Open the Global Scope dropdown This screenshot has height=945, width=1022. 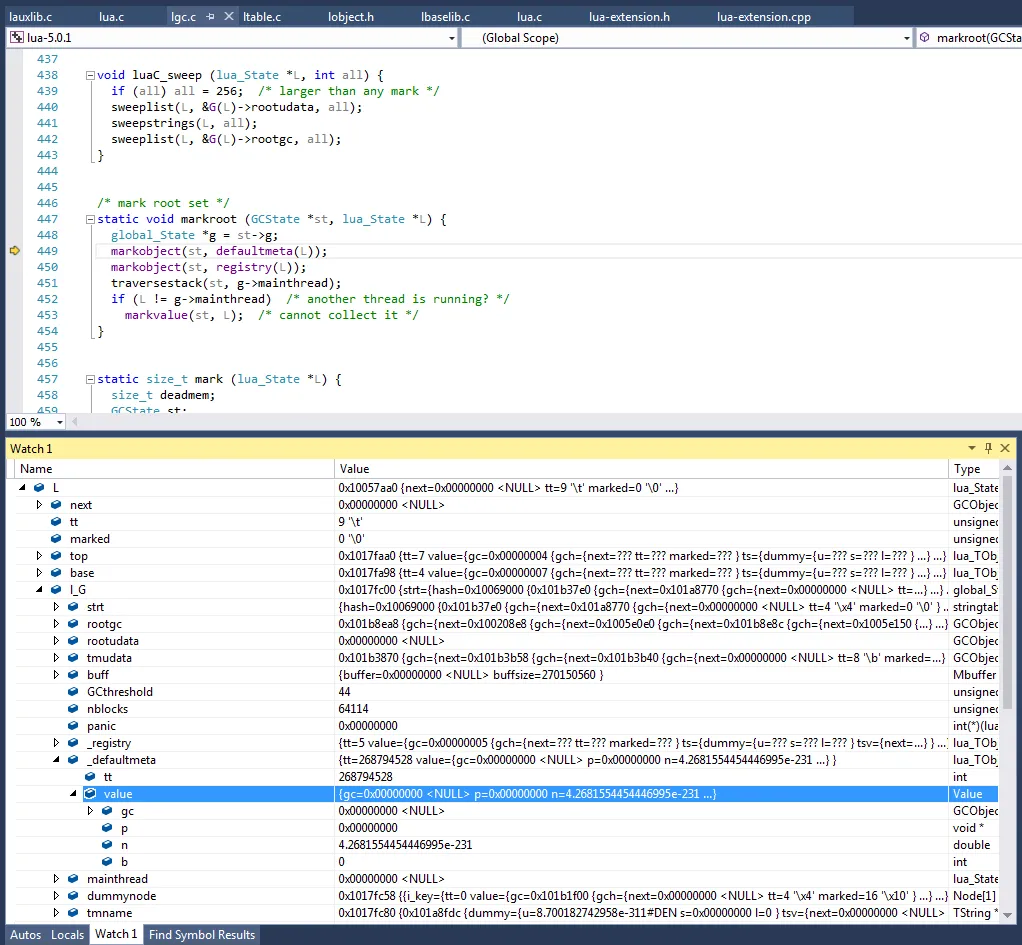coord(906,38)
